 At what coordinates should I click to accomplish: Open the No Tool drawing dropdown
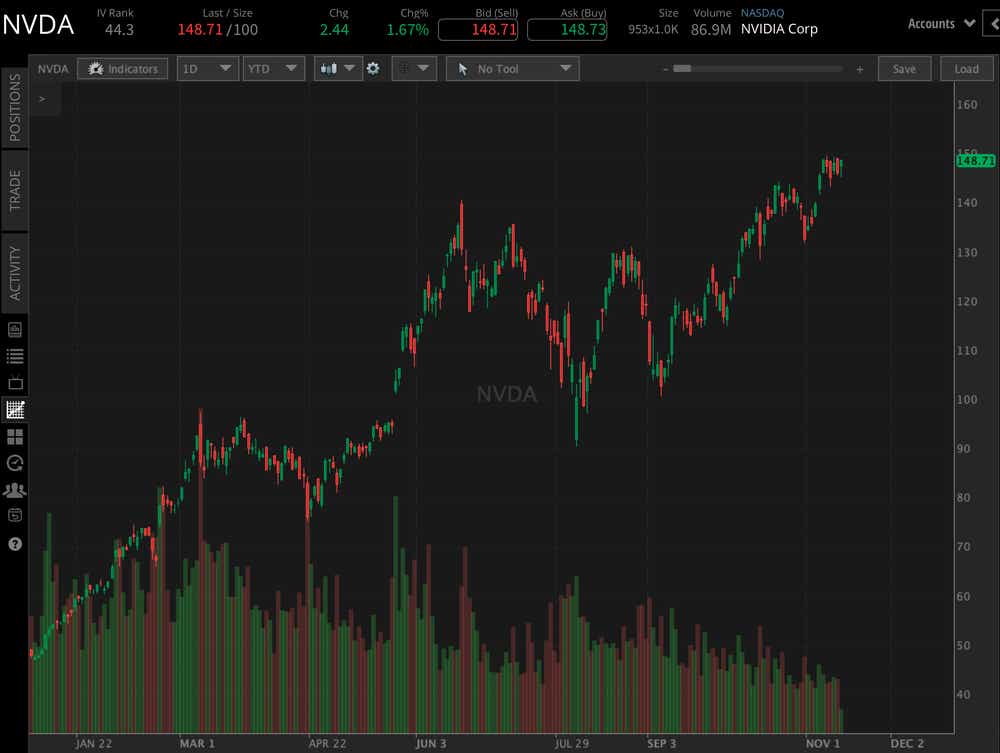(512, 68)
